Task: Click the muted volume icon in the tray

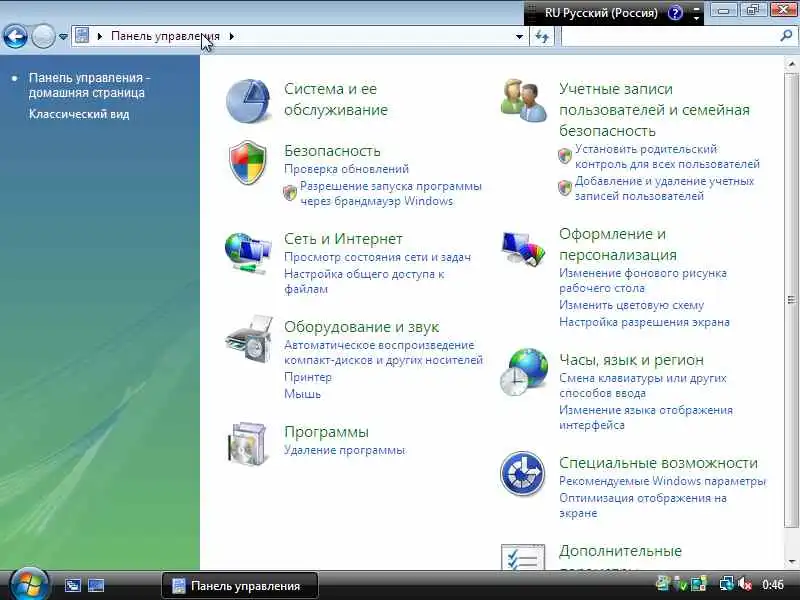Action: pyautogui.click(x=744, y=584)
